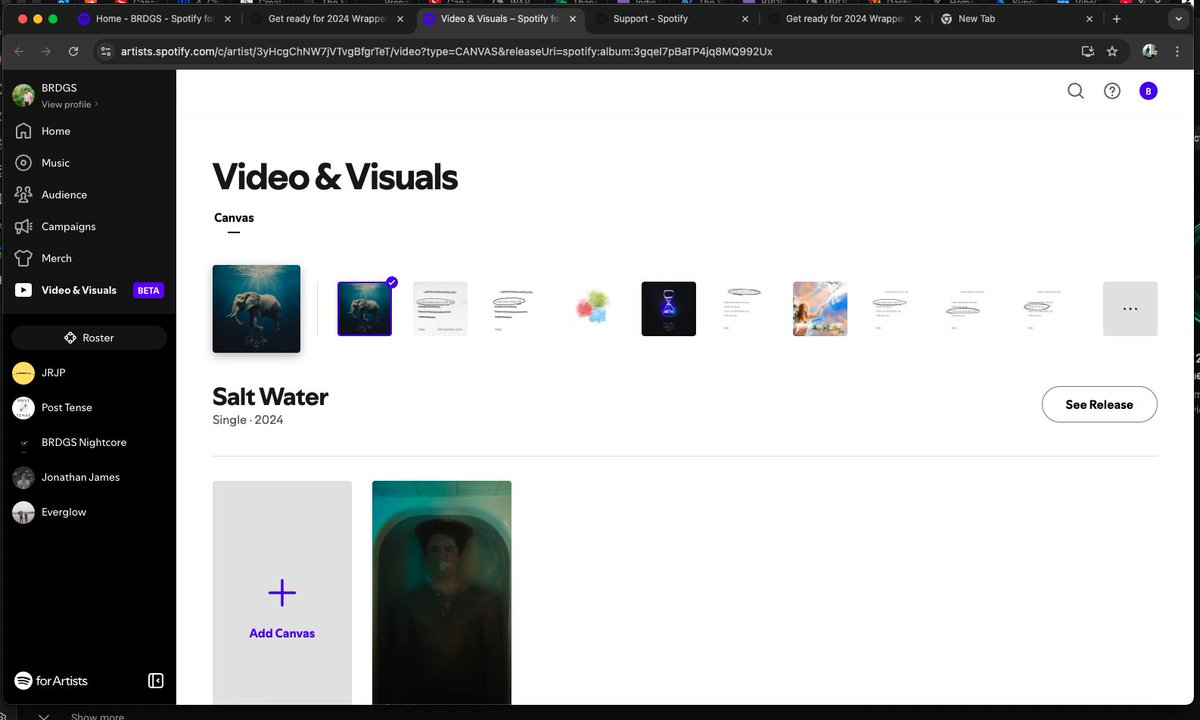View site information icon in address bar
The image size is (1200, 720).
coord(107,51)
